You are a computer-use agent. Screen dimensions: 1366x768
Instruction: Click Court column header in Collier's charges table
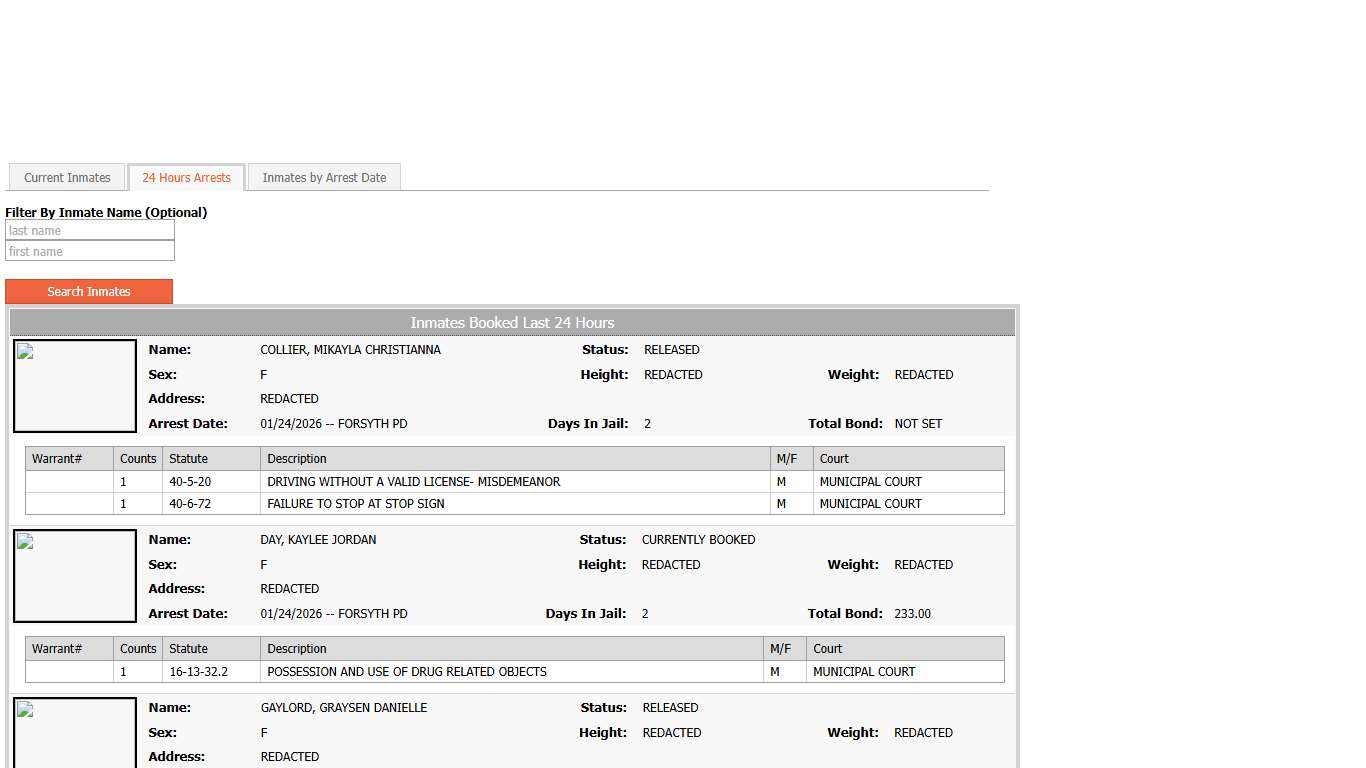(x=834, y=459)
